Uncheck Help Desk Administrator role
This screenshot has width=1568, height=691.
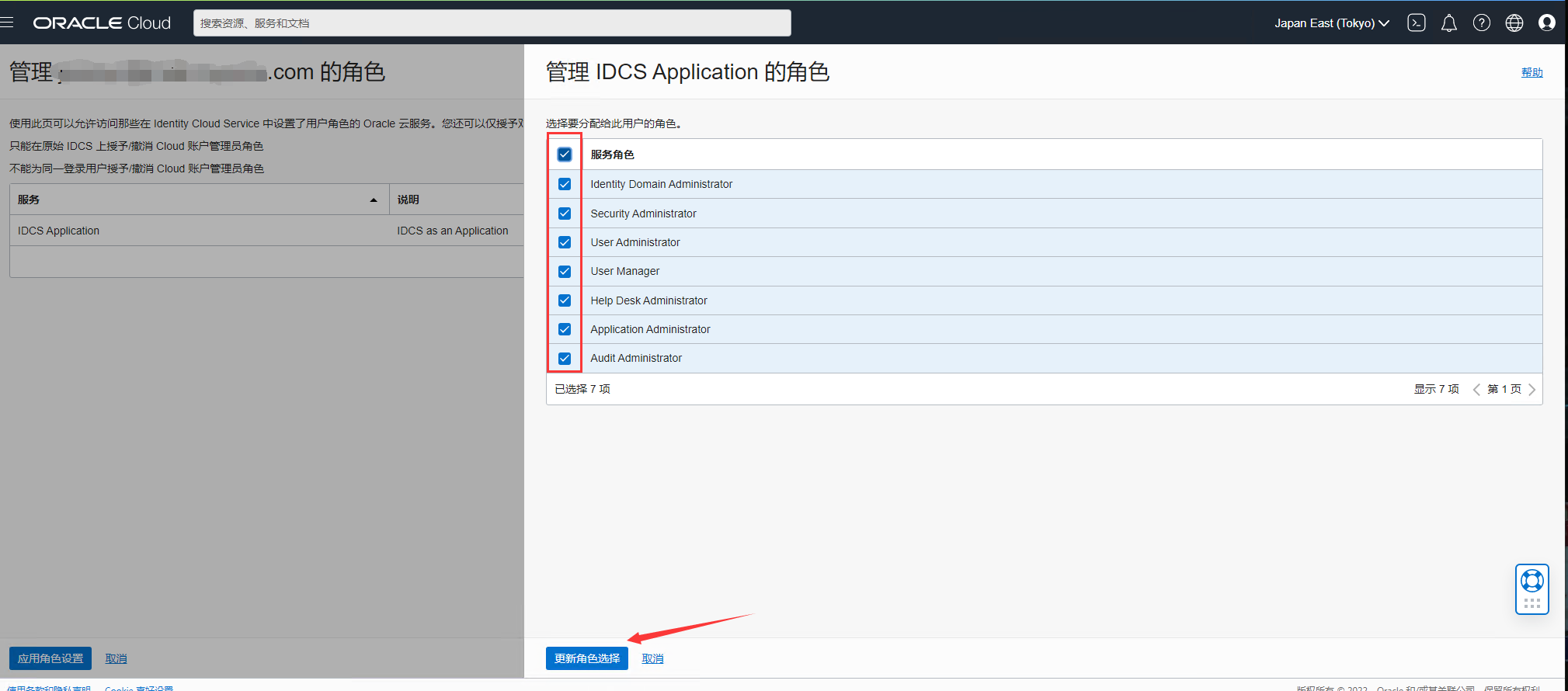point(565,300)
